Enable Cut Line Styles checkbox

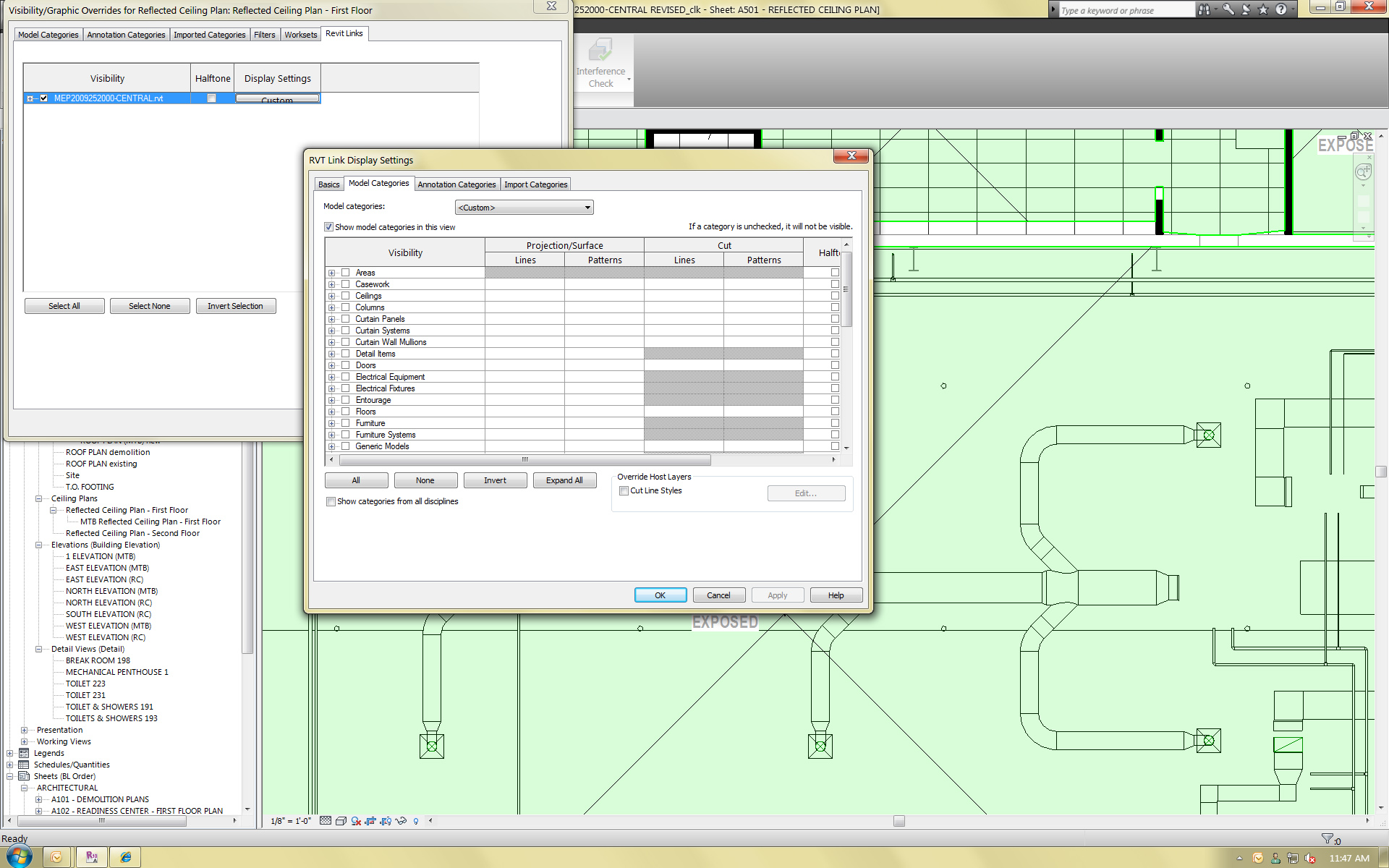click(624, 491)
